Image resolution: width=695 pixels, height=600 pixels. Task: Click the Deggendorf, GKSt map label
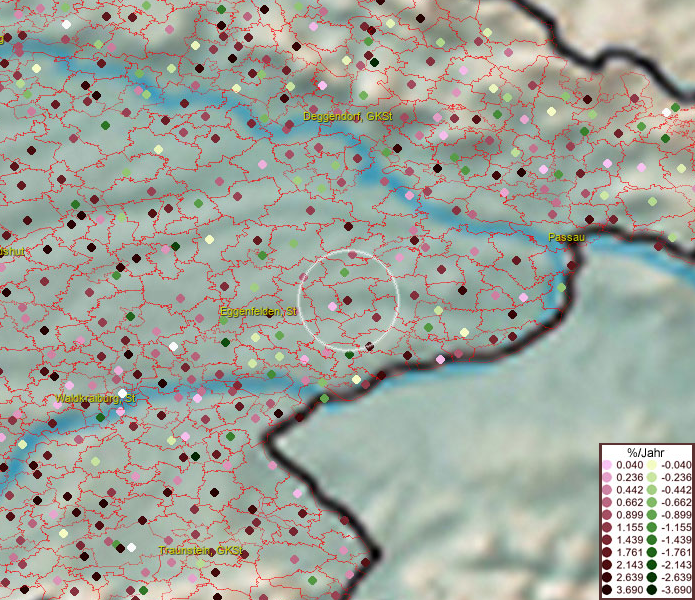tap(348, 117)
